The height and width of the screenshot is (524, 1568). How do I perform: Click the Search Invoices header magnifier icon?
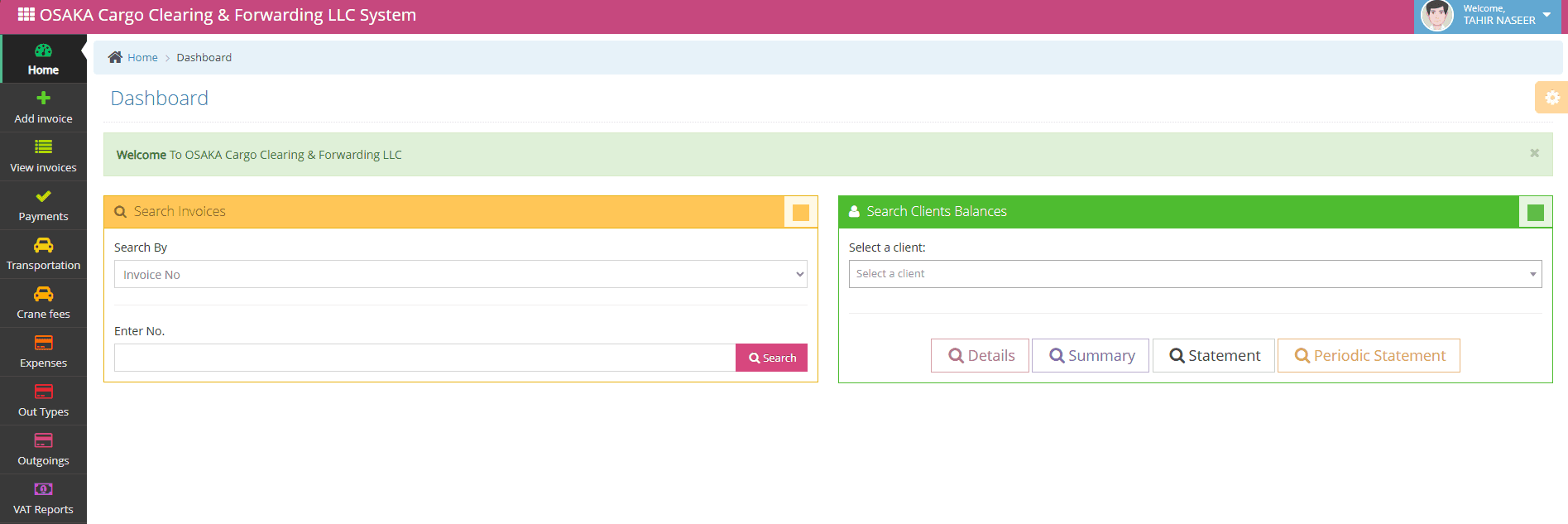click(120, 212)
